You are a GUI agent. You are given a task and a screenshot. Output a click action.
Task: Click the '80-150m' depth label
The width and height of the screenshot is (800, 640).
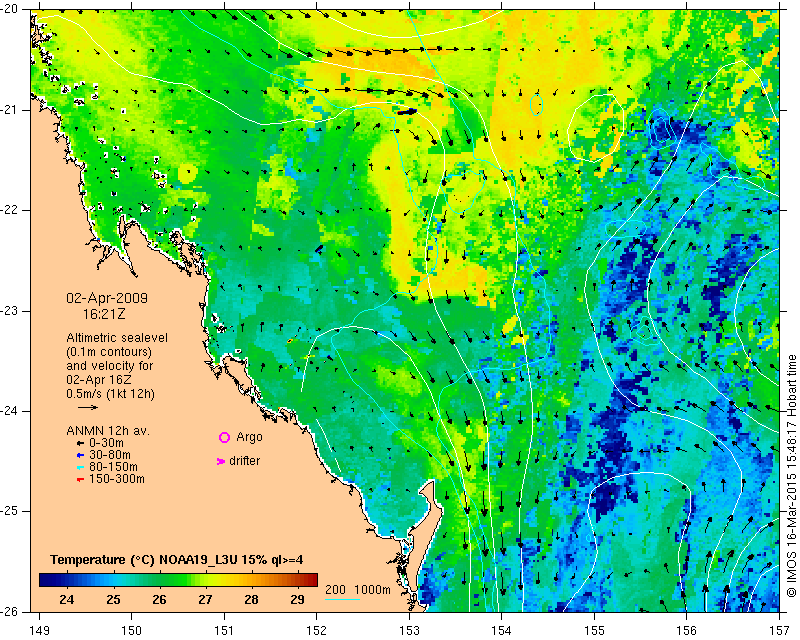click(113, 467)
